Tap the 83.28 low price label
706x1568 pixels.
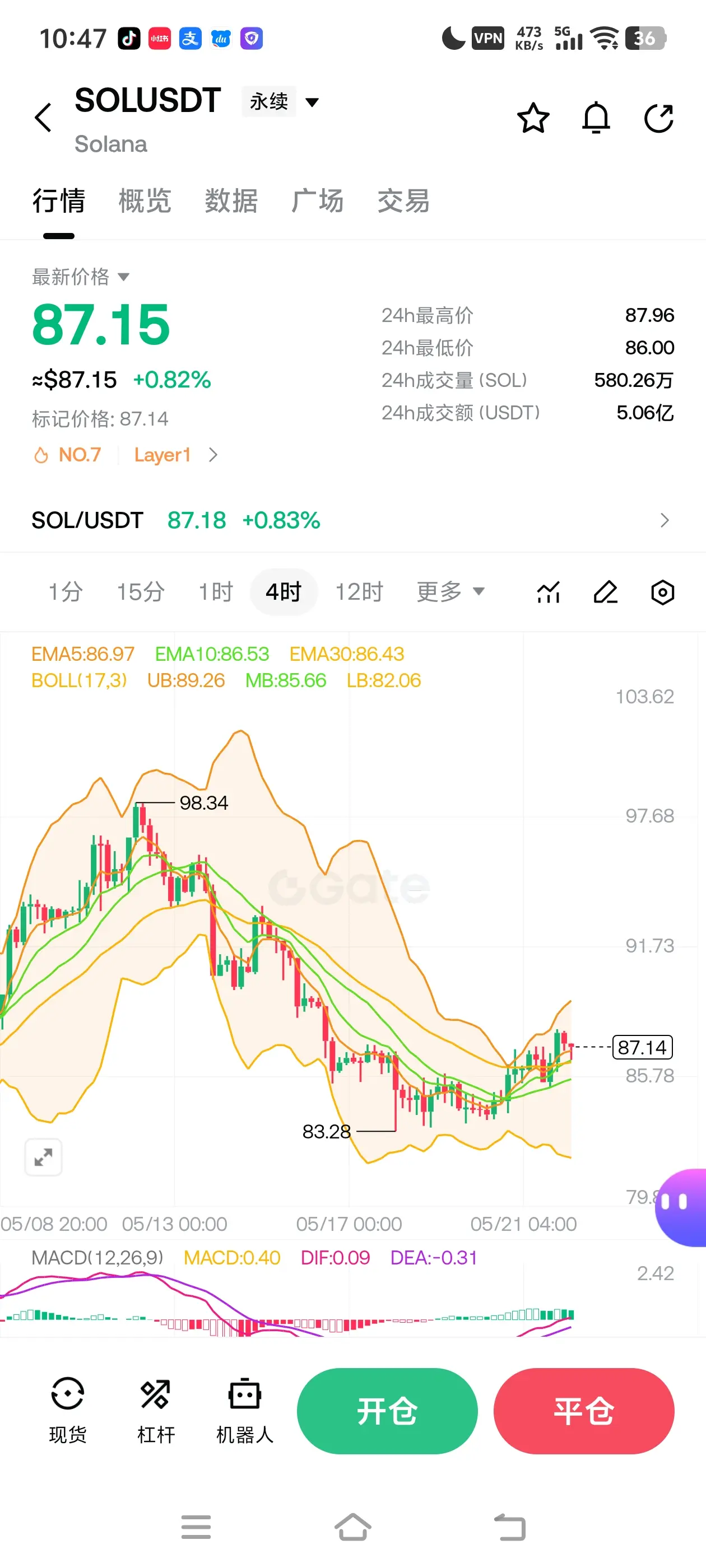tap(327, 1132)
